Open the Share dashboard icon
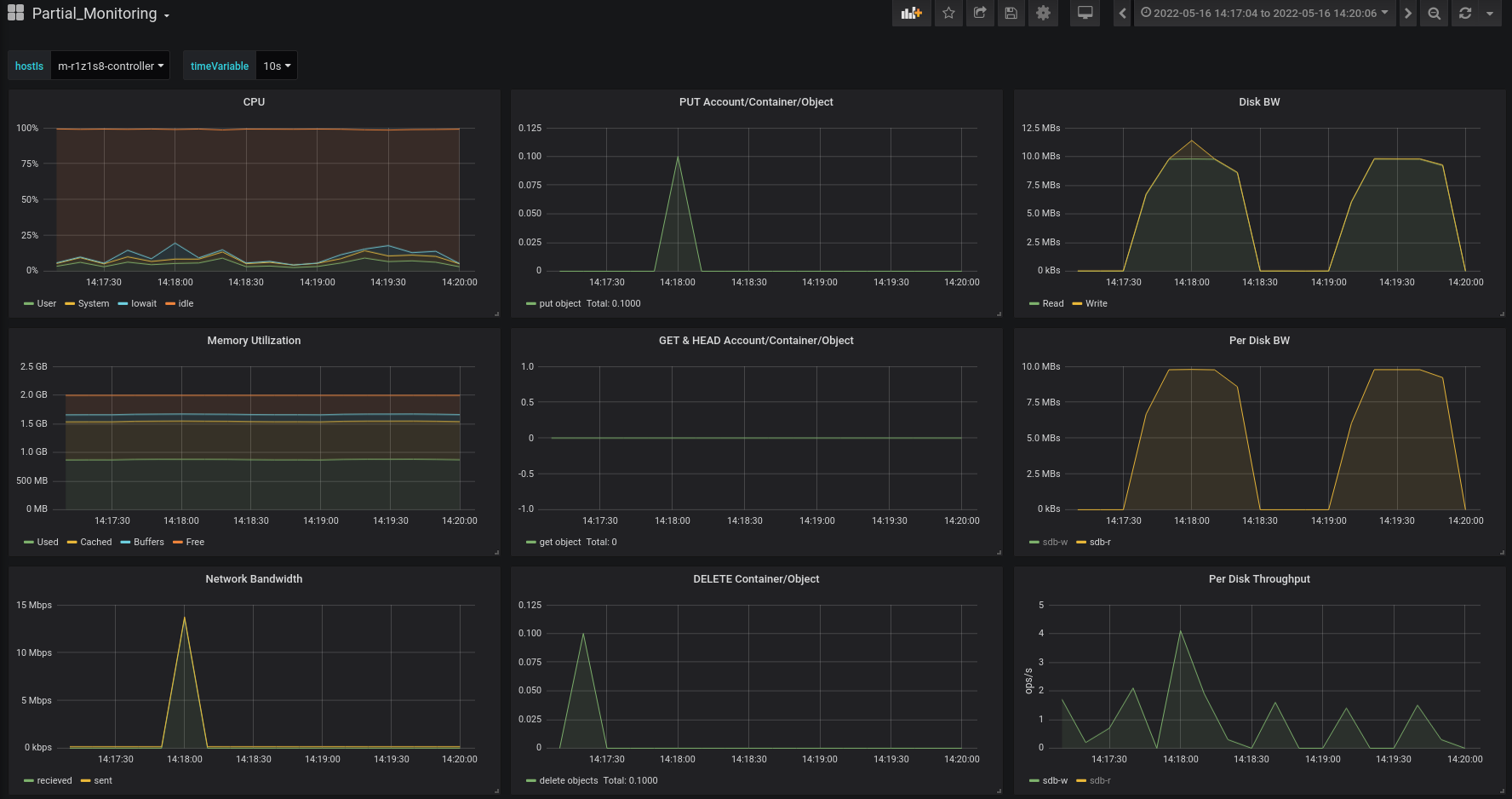This screenshot has width=1512, height=799. (x=980, y=13)
